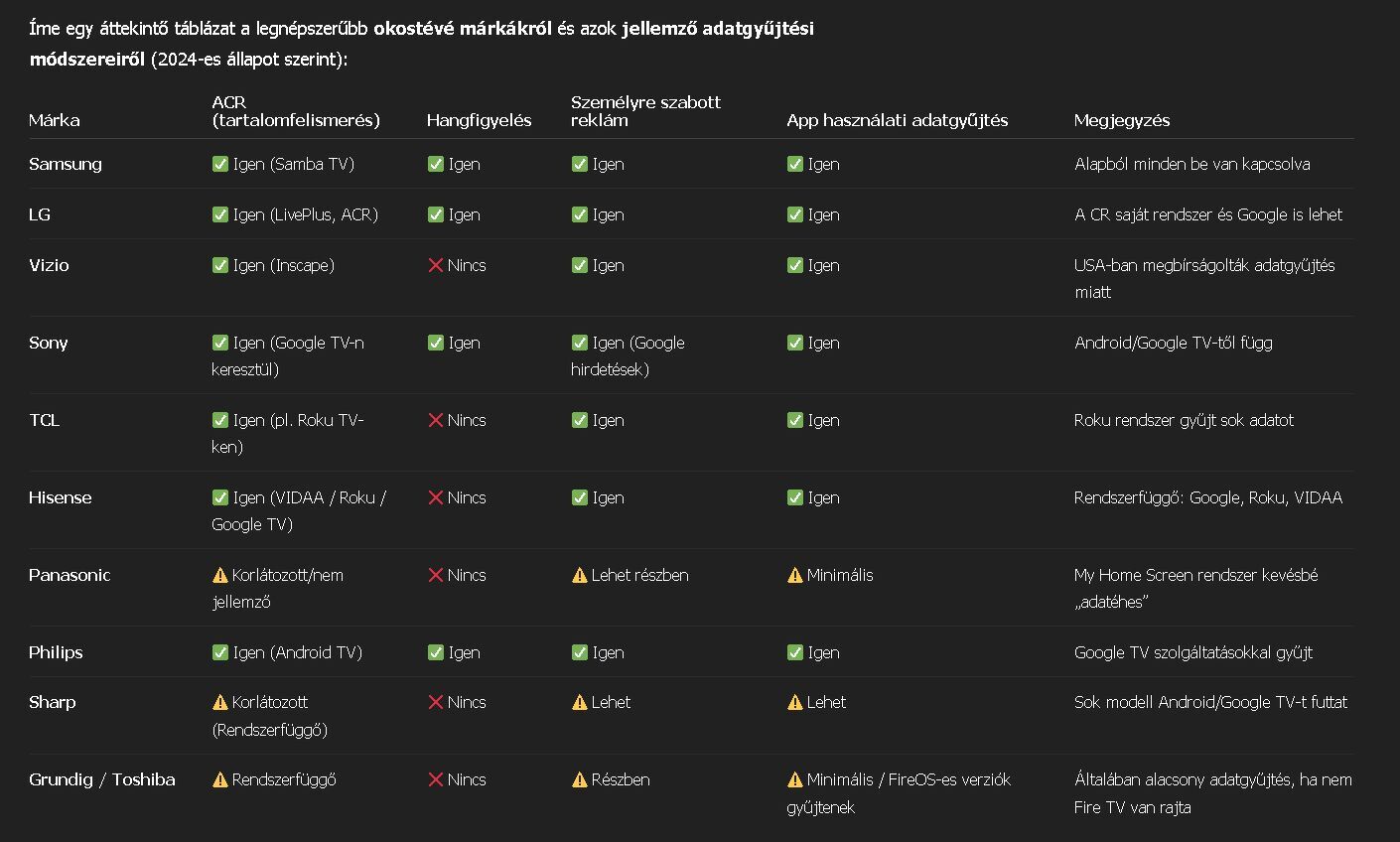Click the green checkmark beside "Igen (Inscape)"

(220, 265)
